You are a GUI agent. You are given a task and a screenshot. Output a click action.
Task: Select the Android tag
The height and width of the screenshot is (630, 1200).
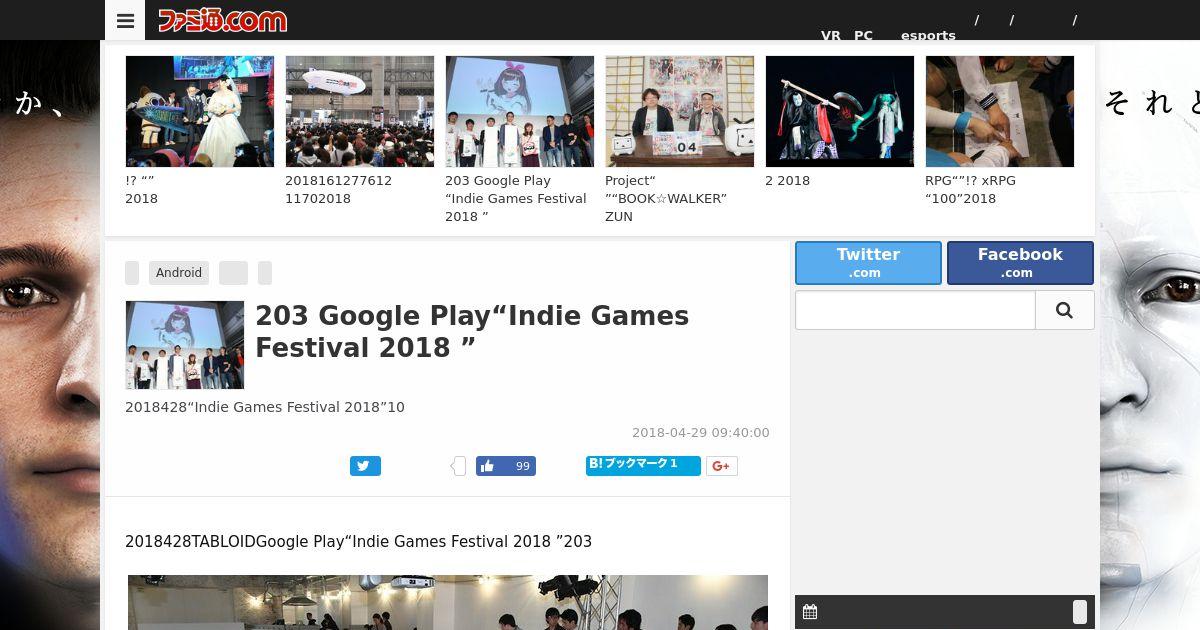pos(179,273)
